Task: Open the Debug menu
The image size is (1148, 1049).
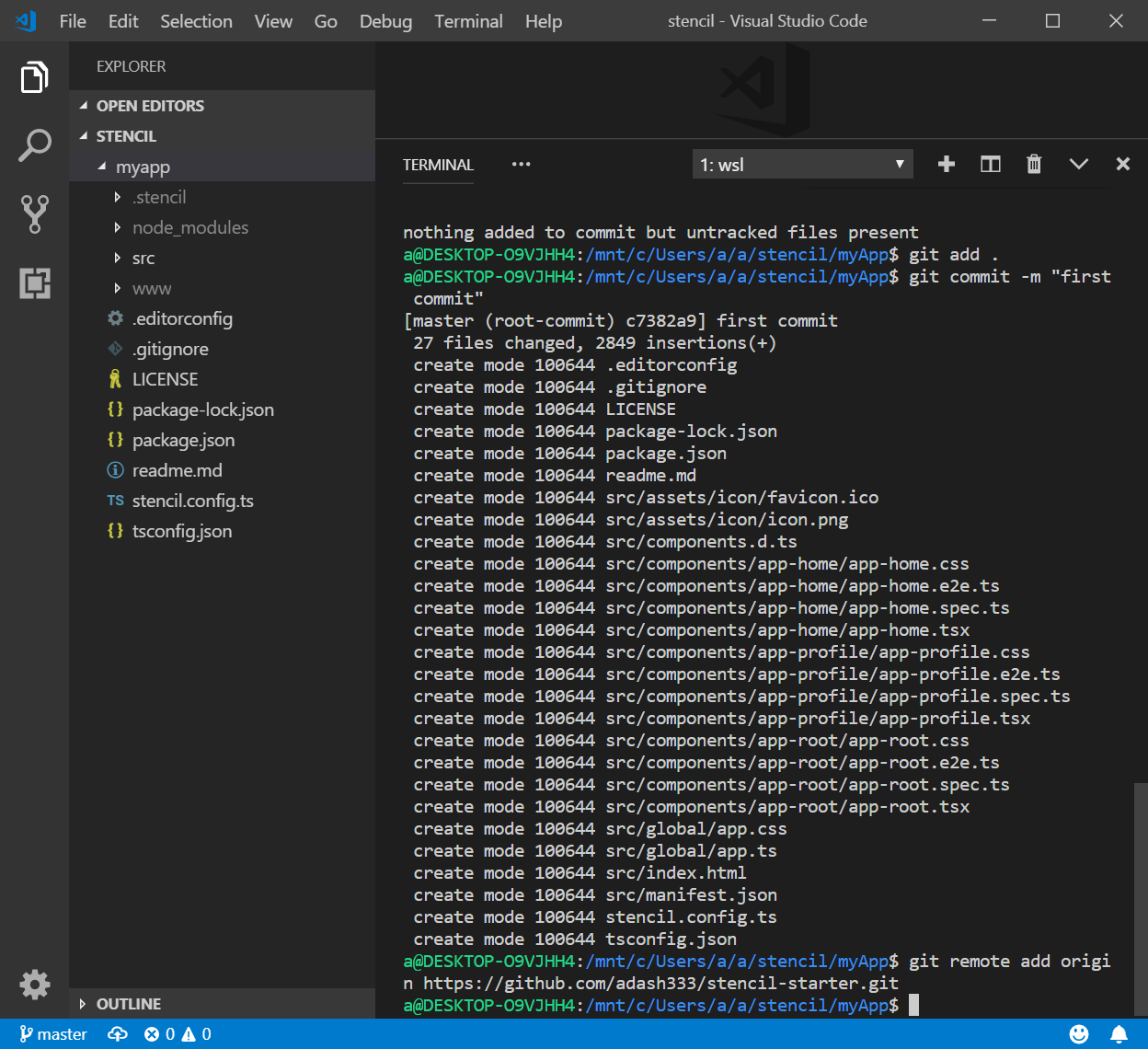Action: point(385,21)
